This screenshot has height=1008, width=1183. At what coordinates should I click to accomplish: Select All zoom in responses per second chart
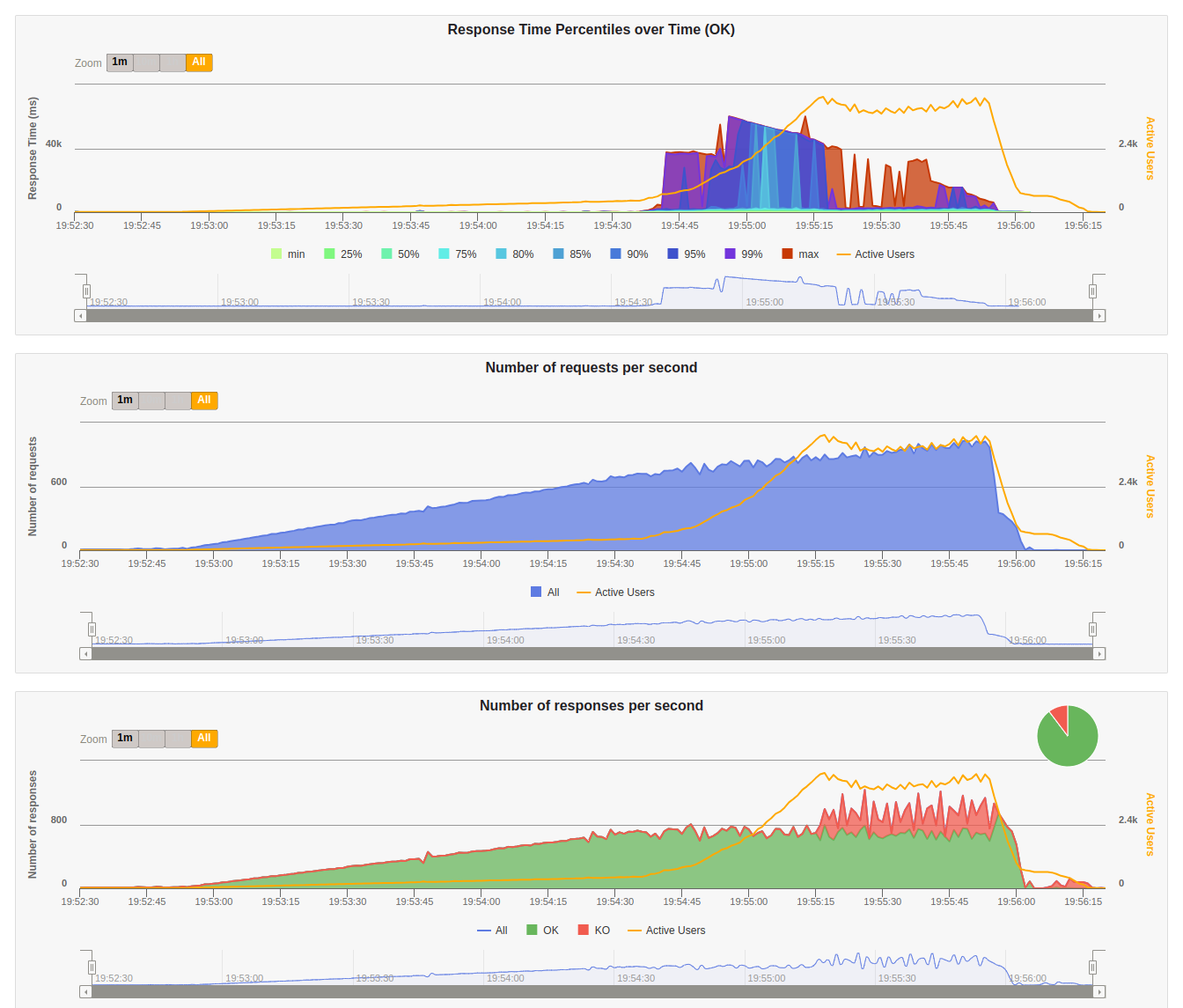[x=204, y=739]
